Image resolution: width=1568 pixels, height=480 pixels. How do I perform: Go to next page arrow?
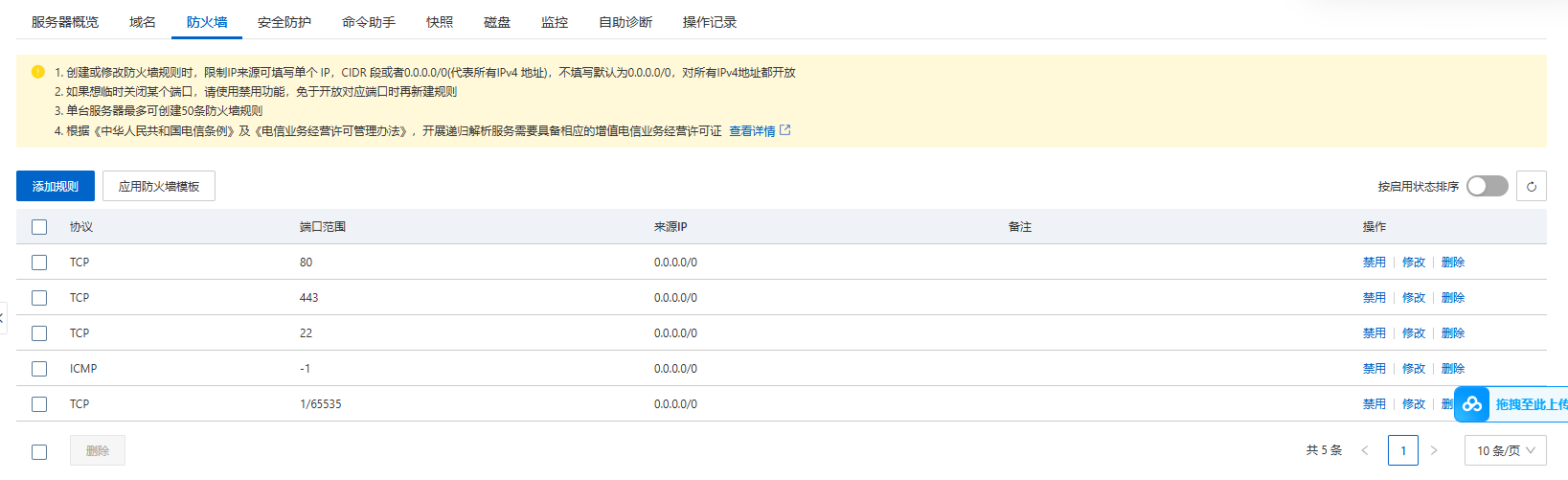[1434, 450]
